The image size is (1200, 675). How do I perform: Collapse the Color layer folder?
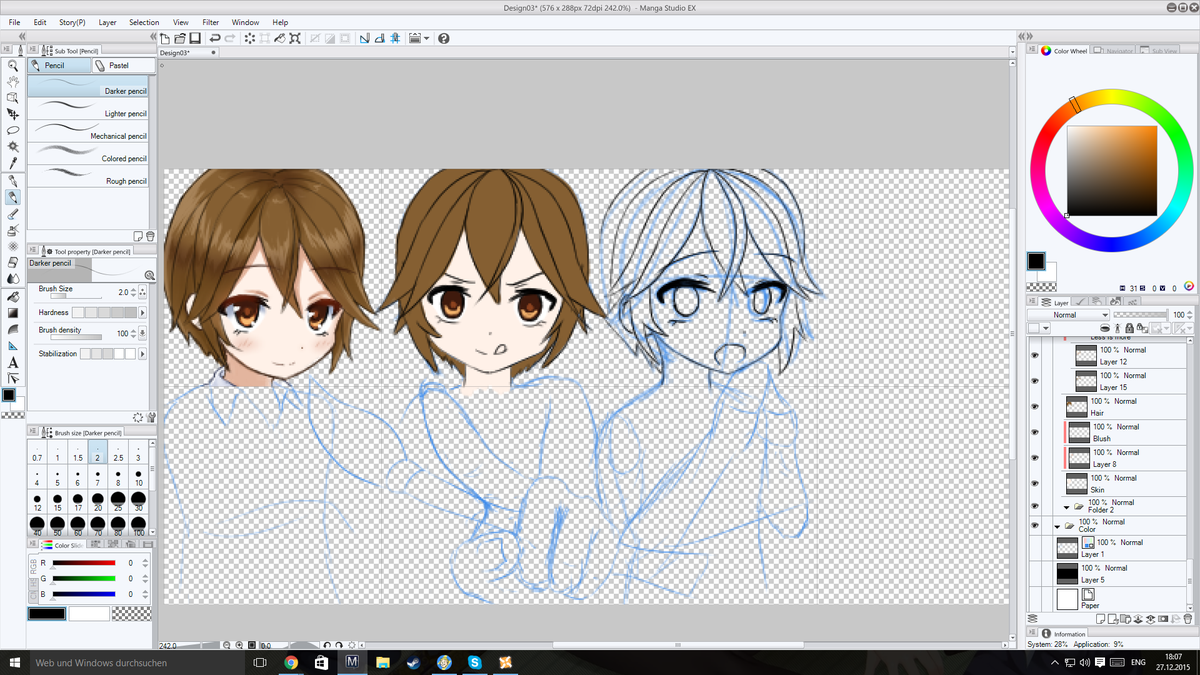coord(1057,526)
